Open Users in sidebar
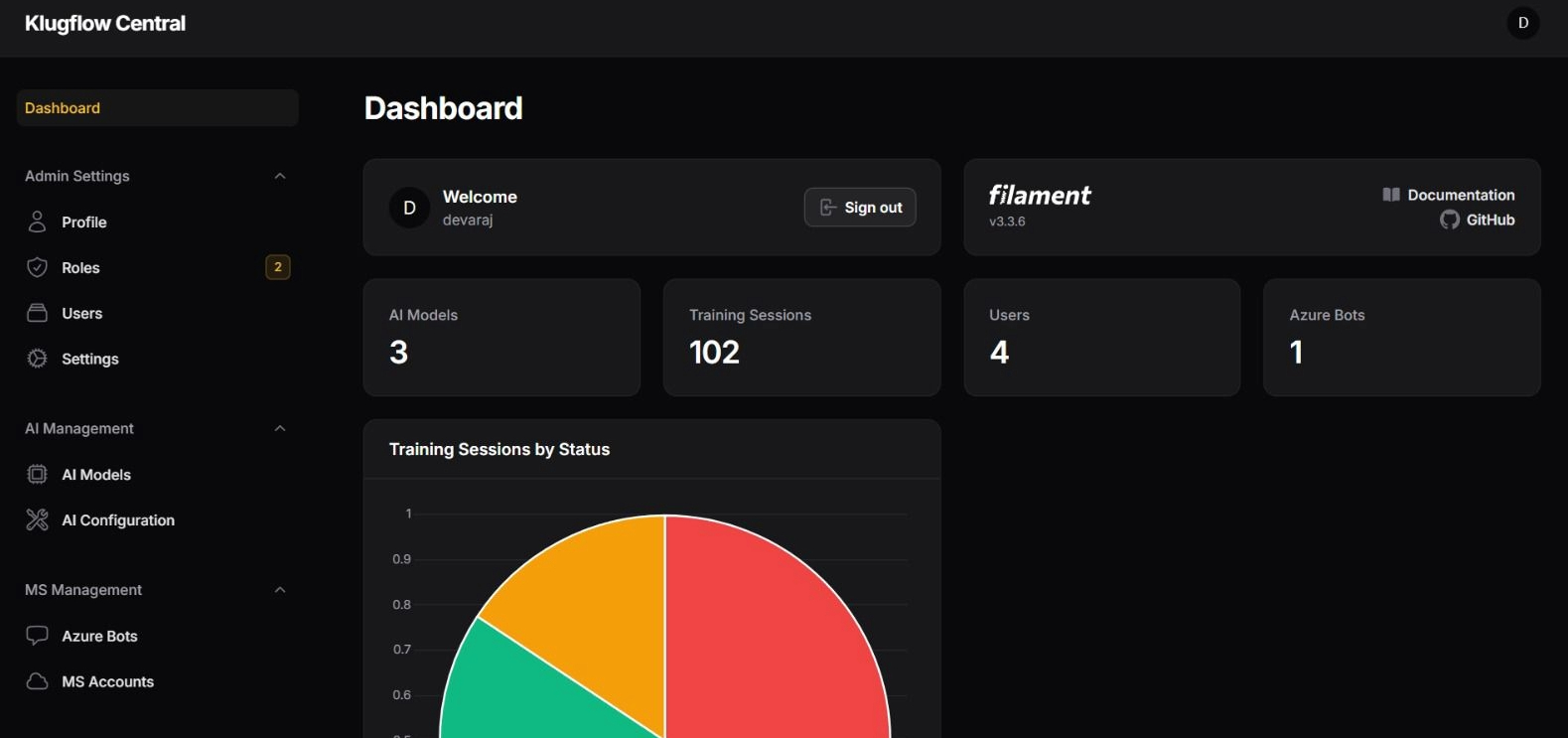 point(157,313)
